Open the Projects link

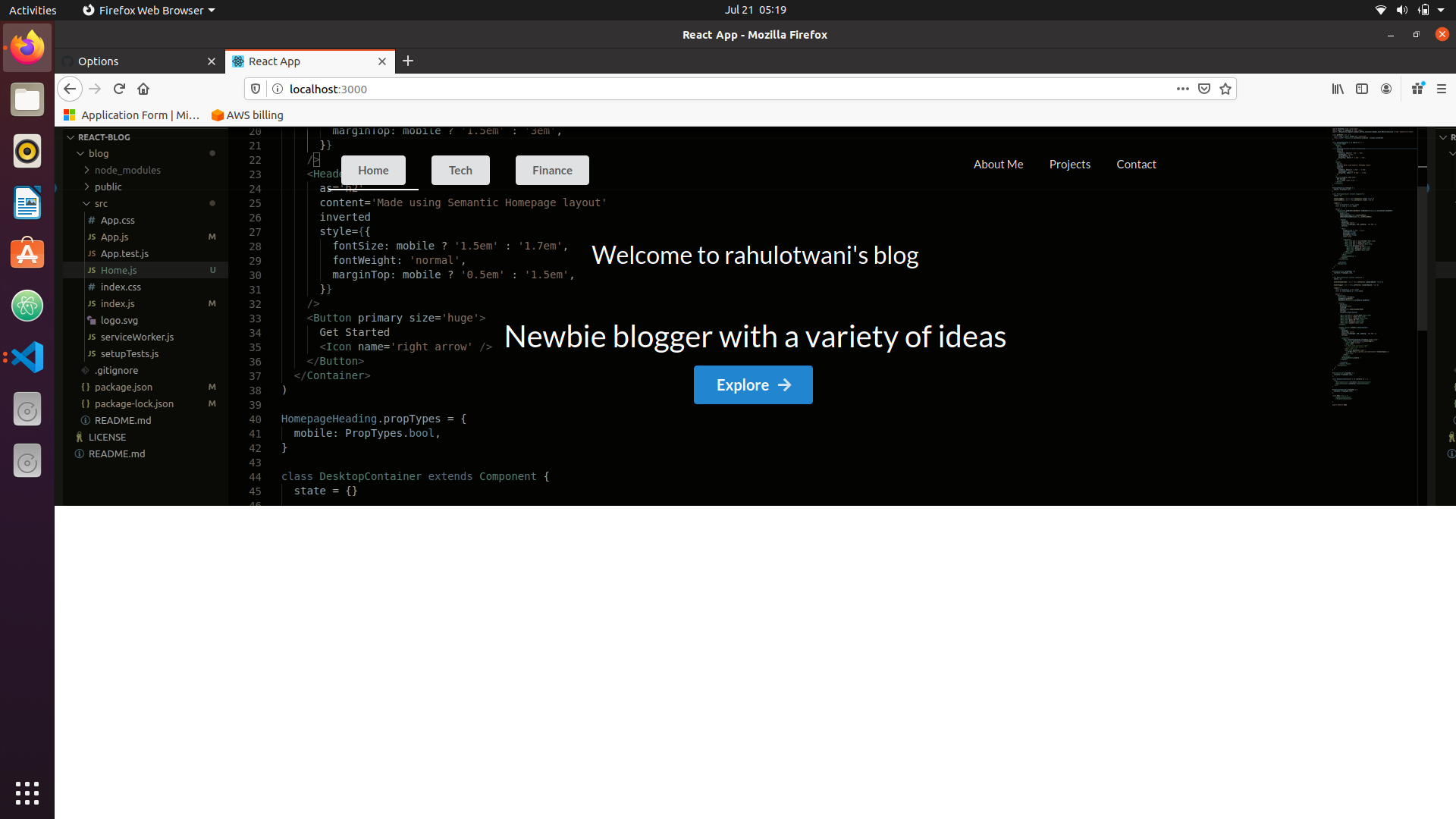(x=1069, y=165)
